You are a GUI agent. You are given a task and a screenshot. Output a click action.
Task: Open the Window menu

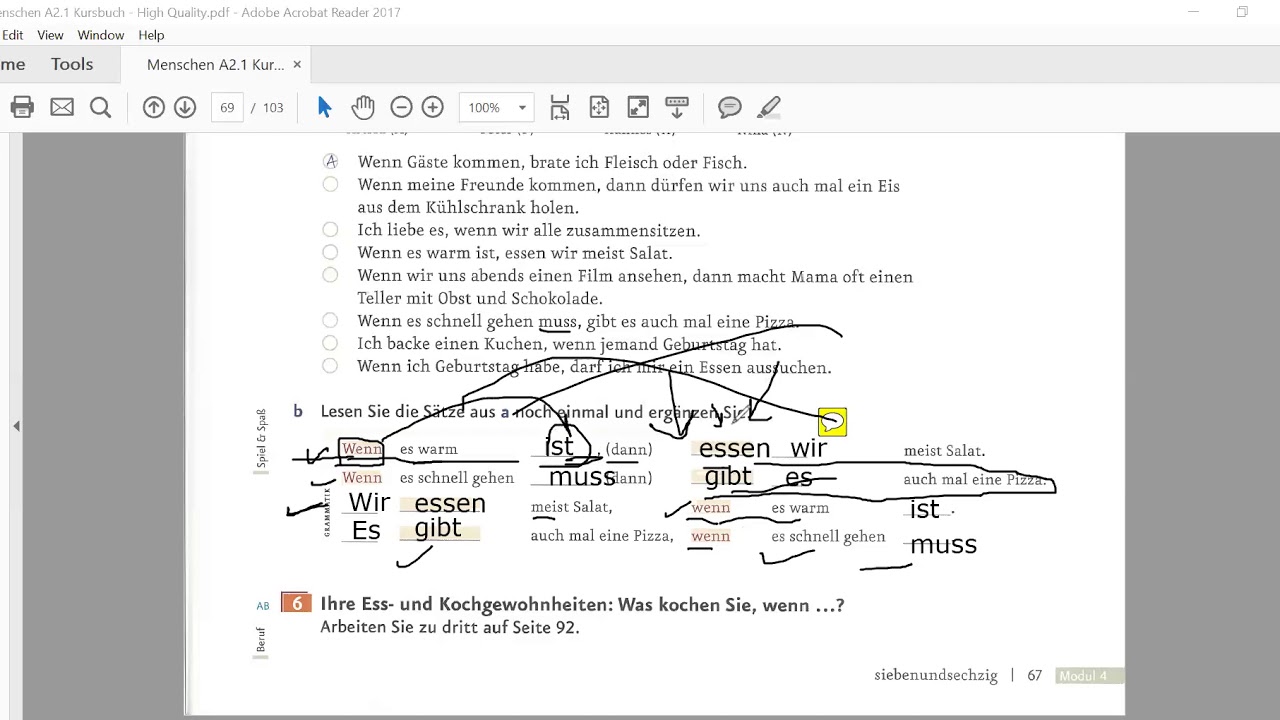click(x=101, y=35)
